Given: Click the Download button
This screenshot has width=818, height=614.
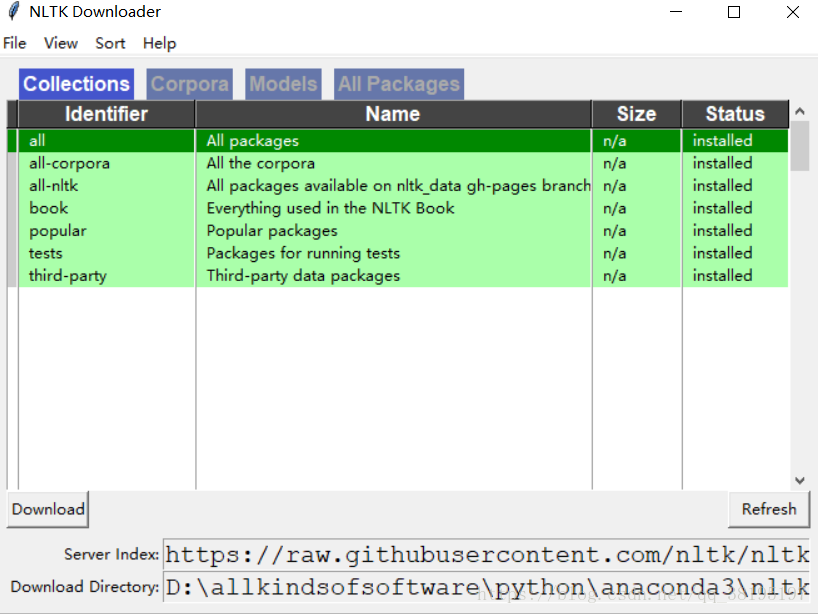Looking at the screenshot, I should 48,509.
